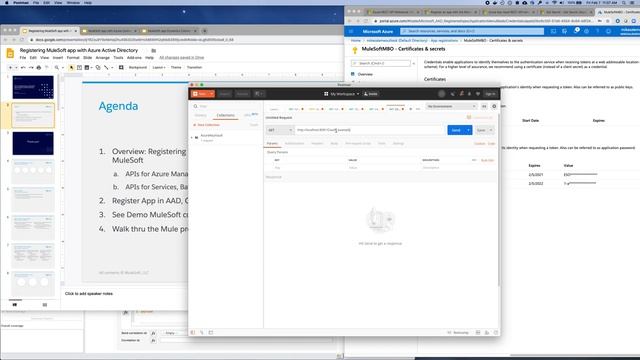640x360 pixels.
Task: Click the Save button in Postman
Action: (481, 130)
